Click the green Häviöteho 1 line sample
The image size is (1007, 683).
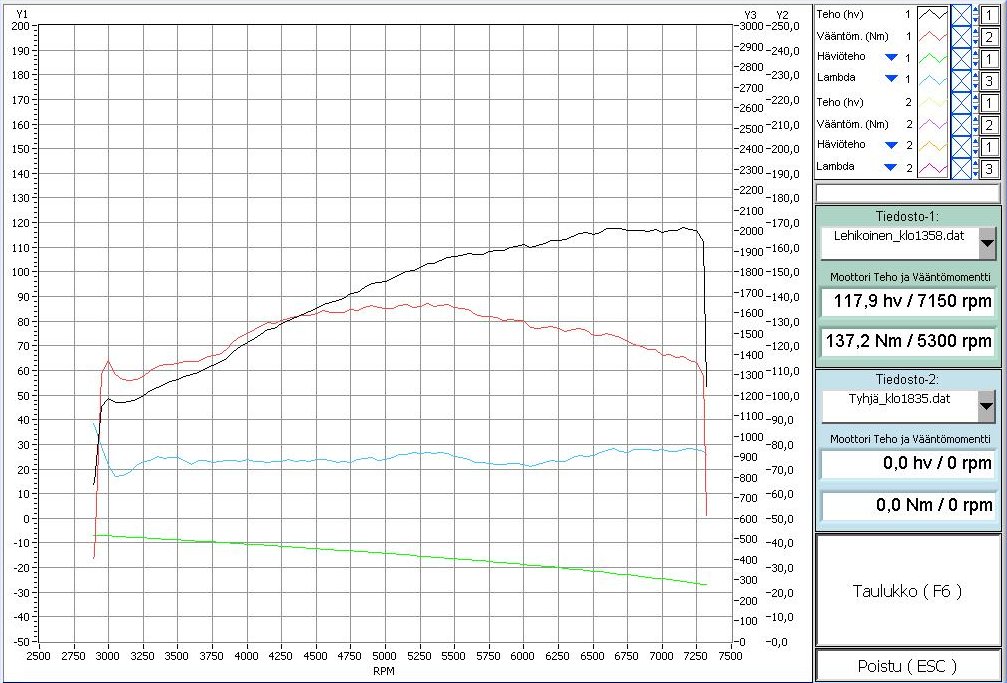pyautogui.click(x=933, y=58)
